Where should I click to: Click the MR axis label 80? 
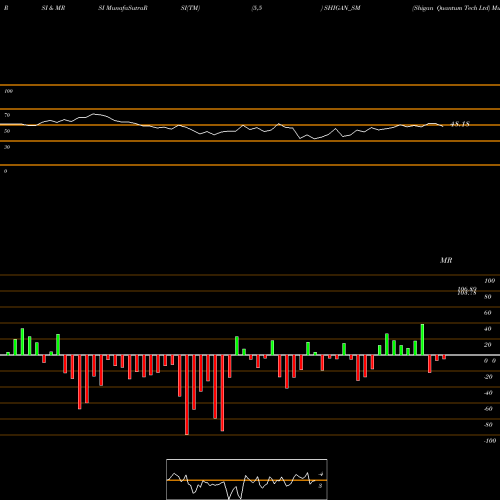pyautogui.click(x=488, y=297)
